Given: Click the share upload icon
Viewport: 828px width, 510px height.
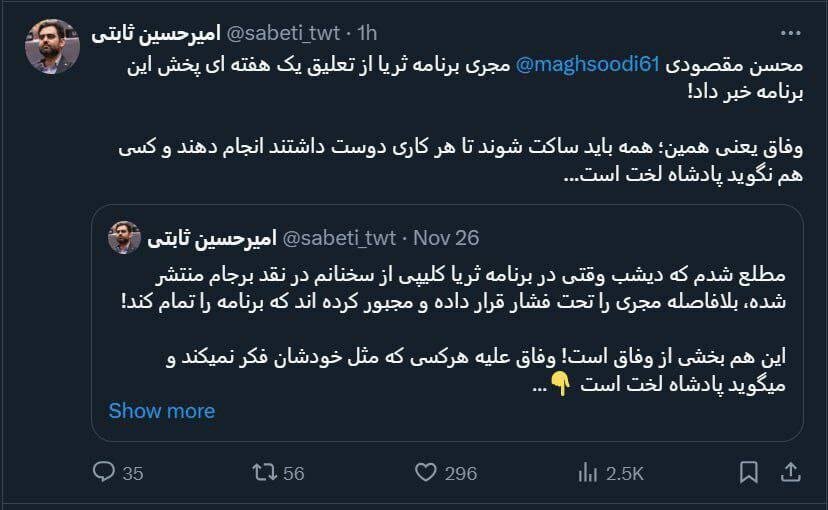Looking at the screenshot, I should [x=790, y=472].
